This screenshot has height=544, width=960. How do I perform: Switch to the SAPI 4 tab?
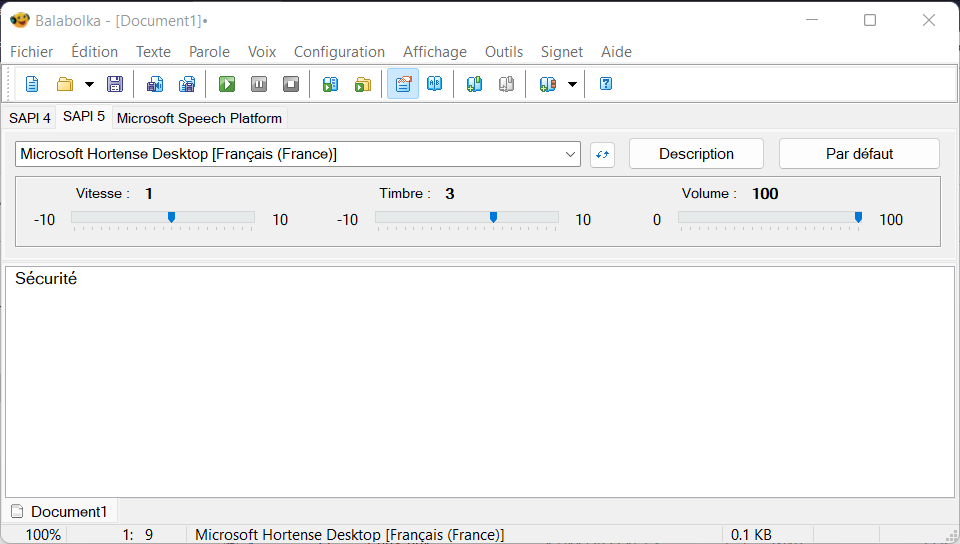(x=29, y=117)
